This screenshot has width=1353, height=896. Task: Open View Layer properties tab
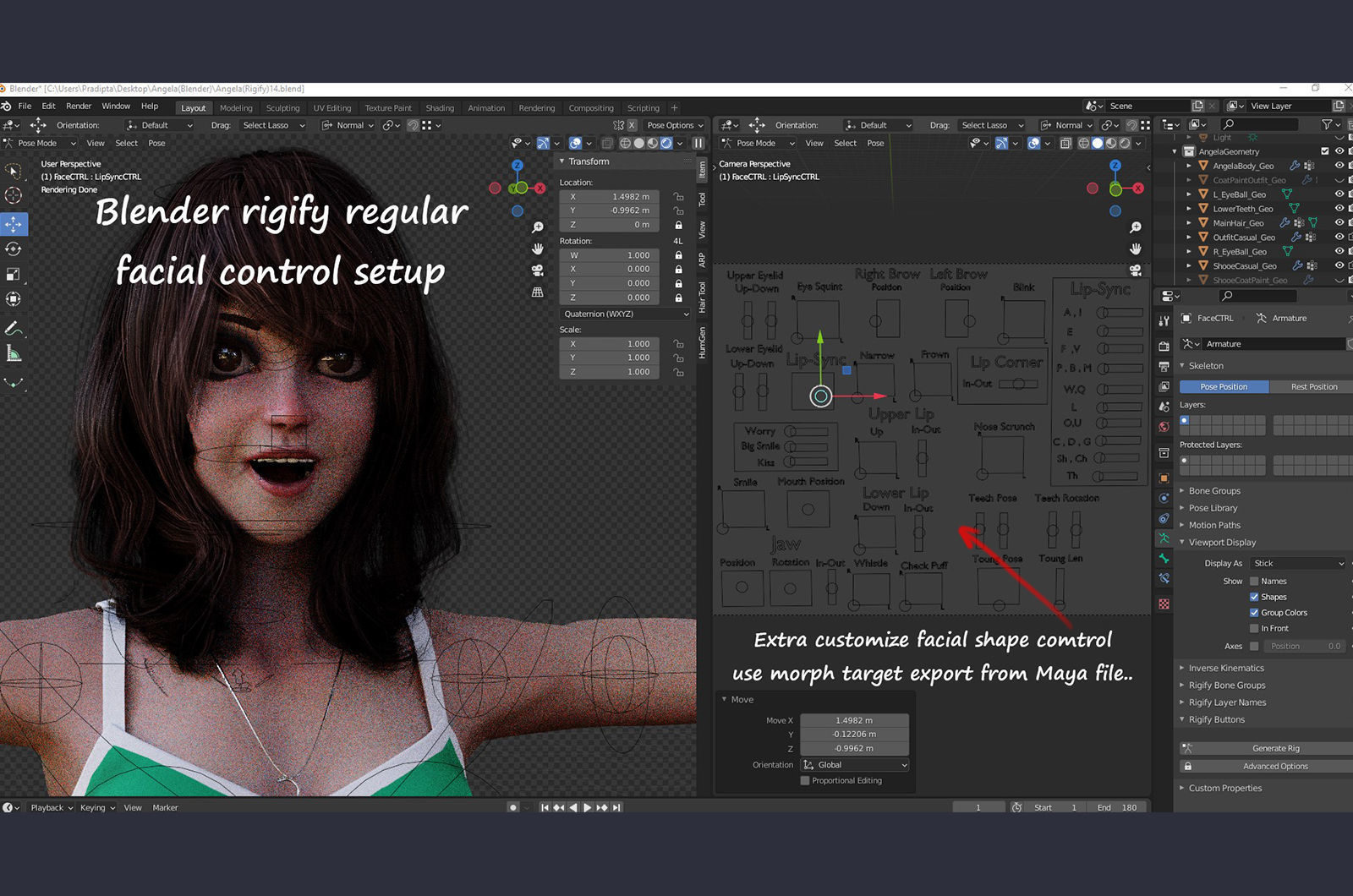point(1164,386)
